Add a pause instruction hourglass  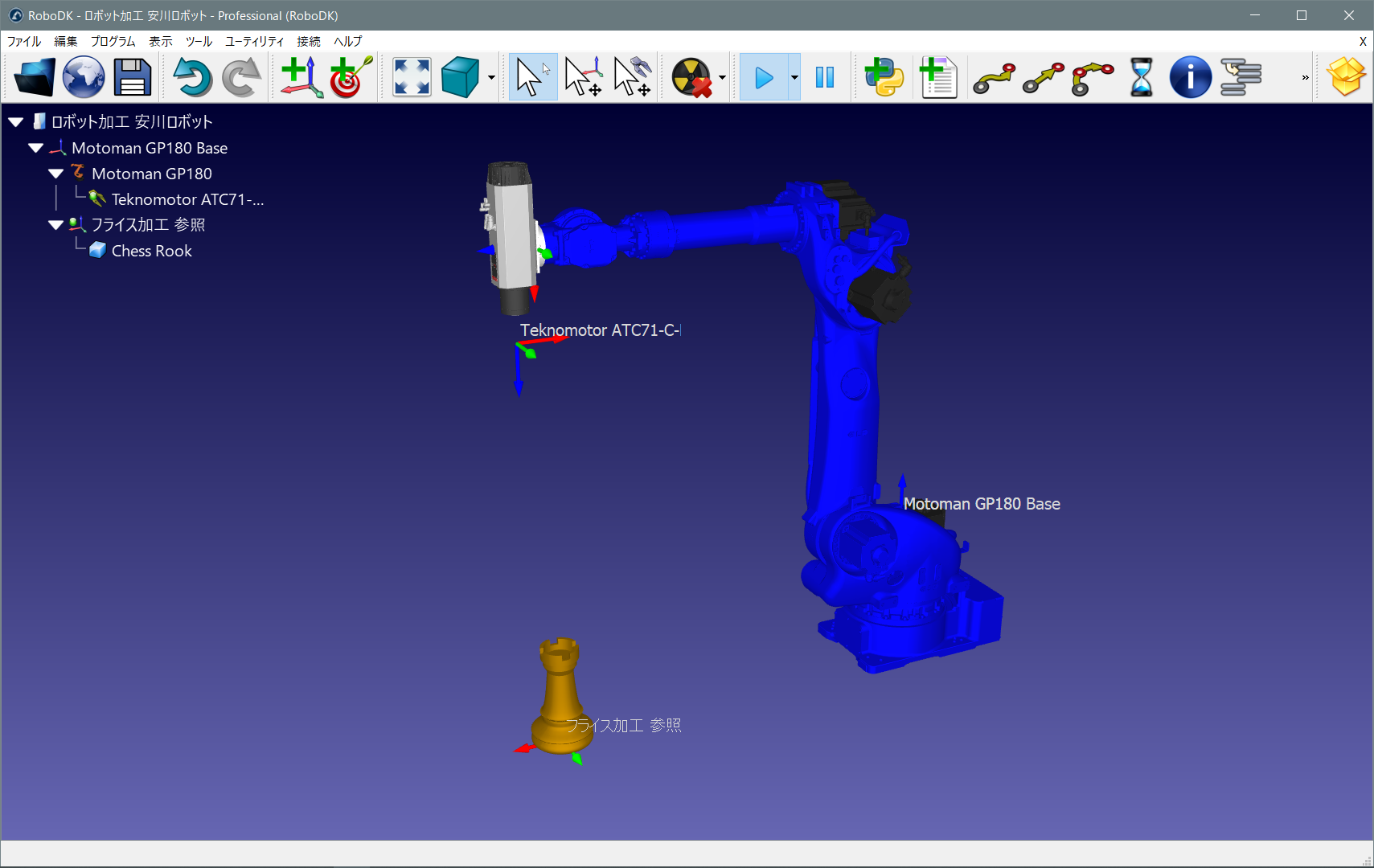pyautogui.click(x=1142, y=78)
